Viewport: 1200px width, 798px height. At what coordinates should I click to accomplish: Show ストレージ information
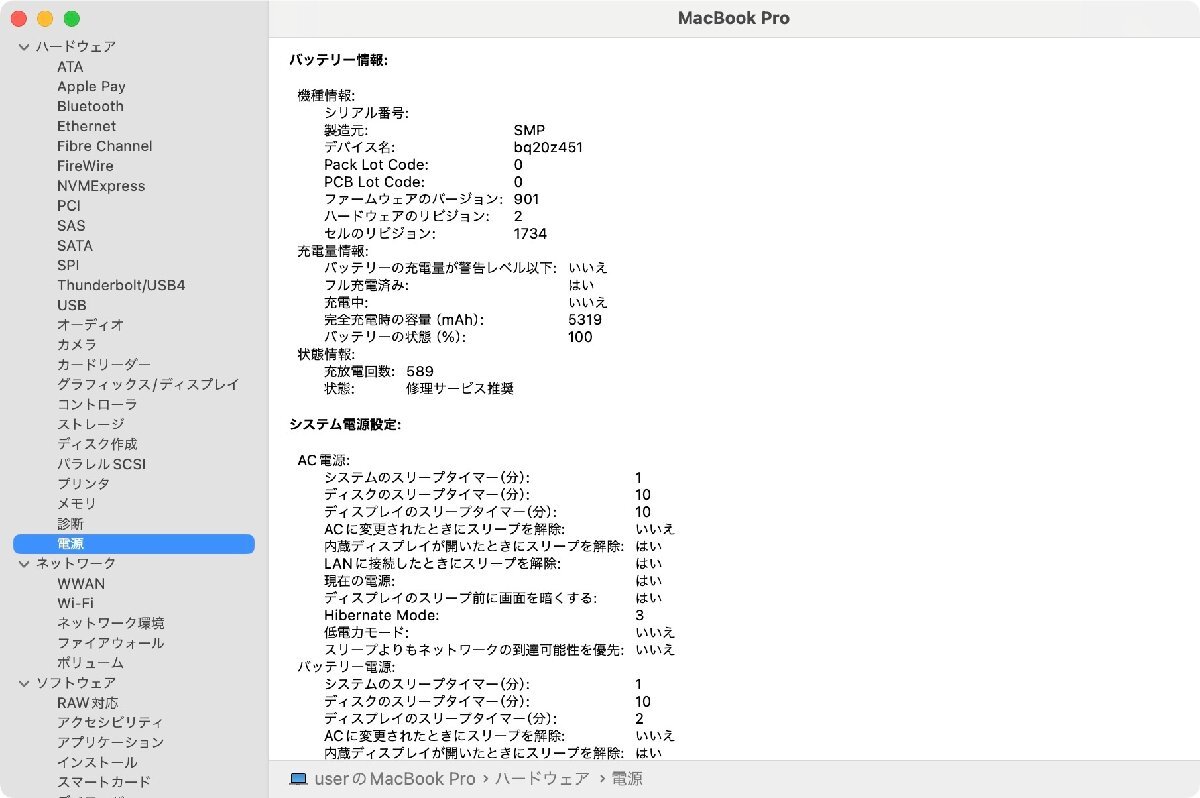tap(90, 424)
